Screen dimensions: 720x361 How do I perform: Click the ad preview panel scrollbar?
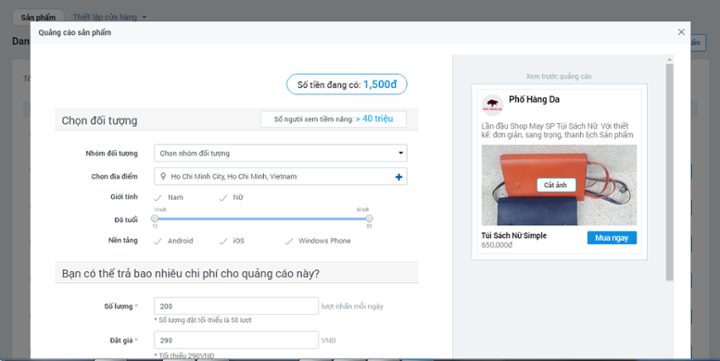click(669, 172)
